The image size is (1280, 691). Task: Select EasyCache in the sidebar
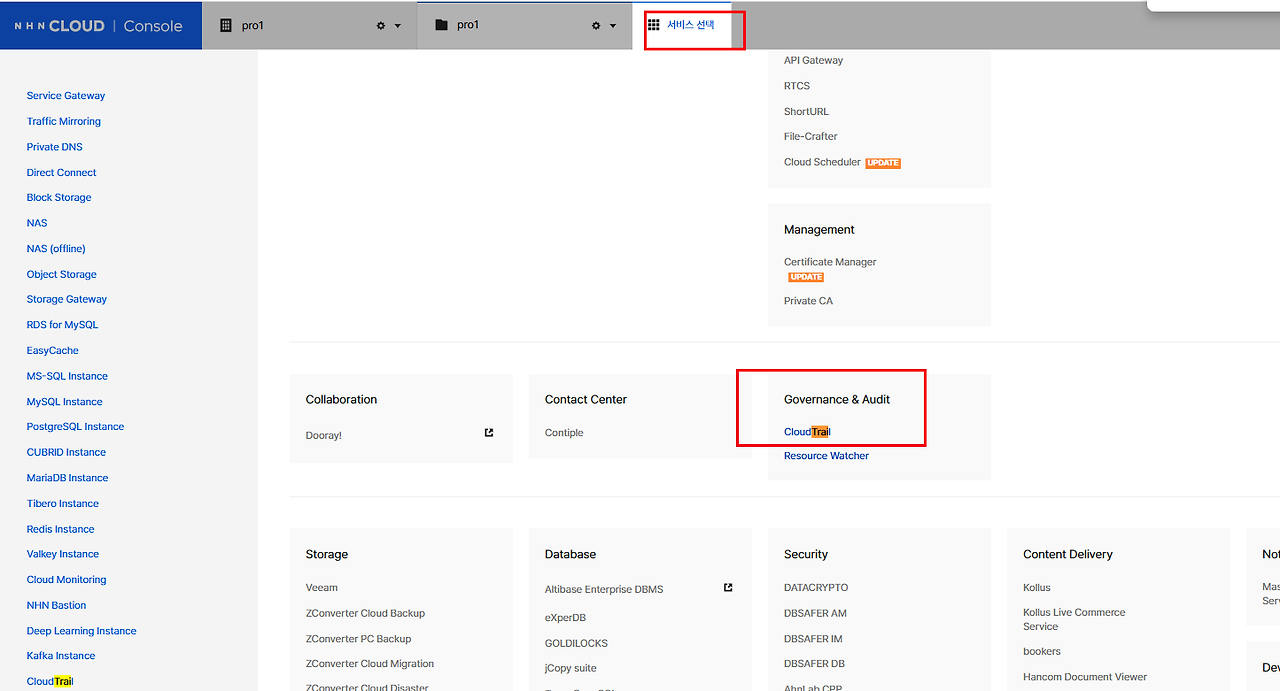coord(53,351)
